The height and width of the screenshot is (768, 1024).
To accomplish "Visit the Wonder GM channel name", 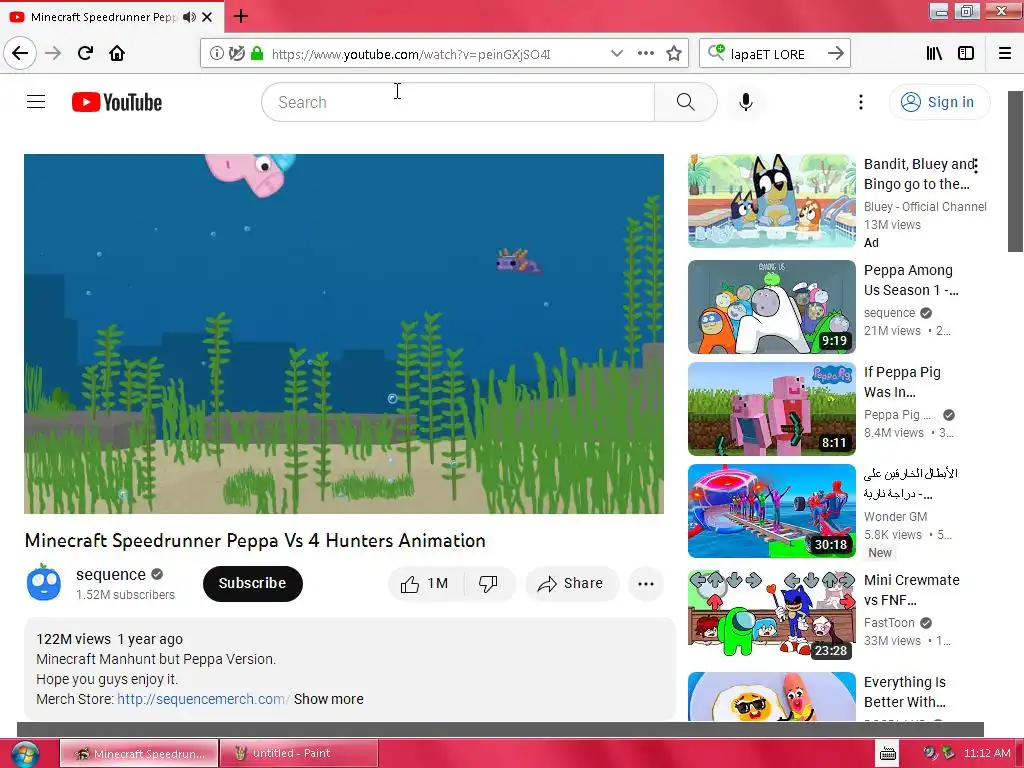I will 895,517.
